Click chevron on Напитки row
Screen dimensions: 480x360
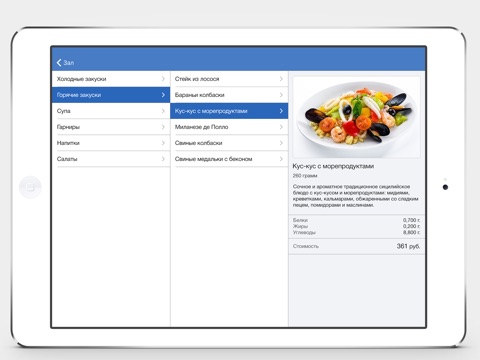[x=163, y=143]
